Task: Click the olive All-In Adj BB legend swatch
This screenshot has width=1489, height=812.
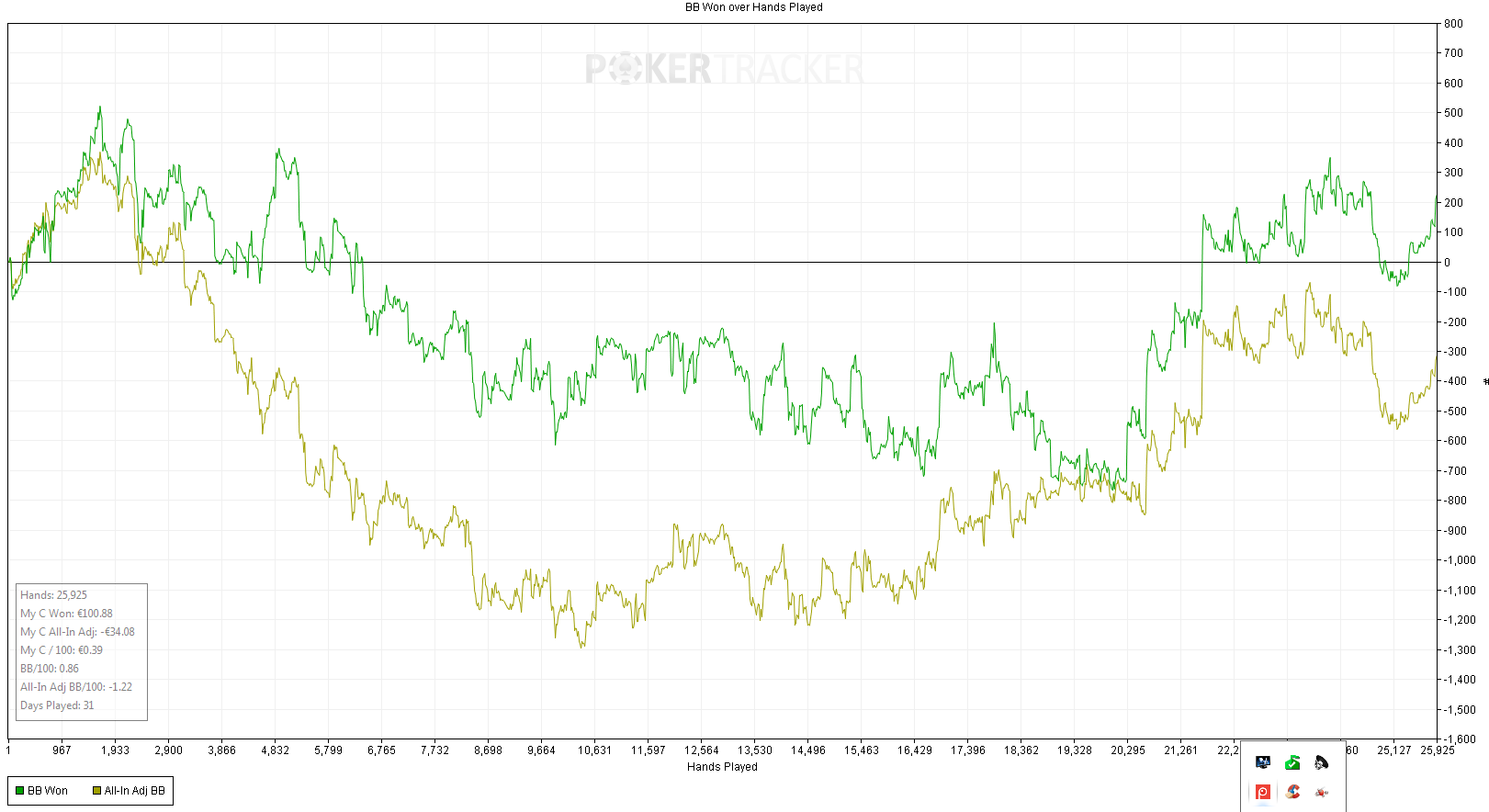Action: pyautogui.click(x=96, y=791)
